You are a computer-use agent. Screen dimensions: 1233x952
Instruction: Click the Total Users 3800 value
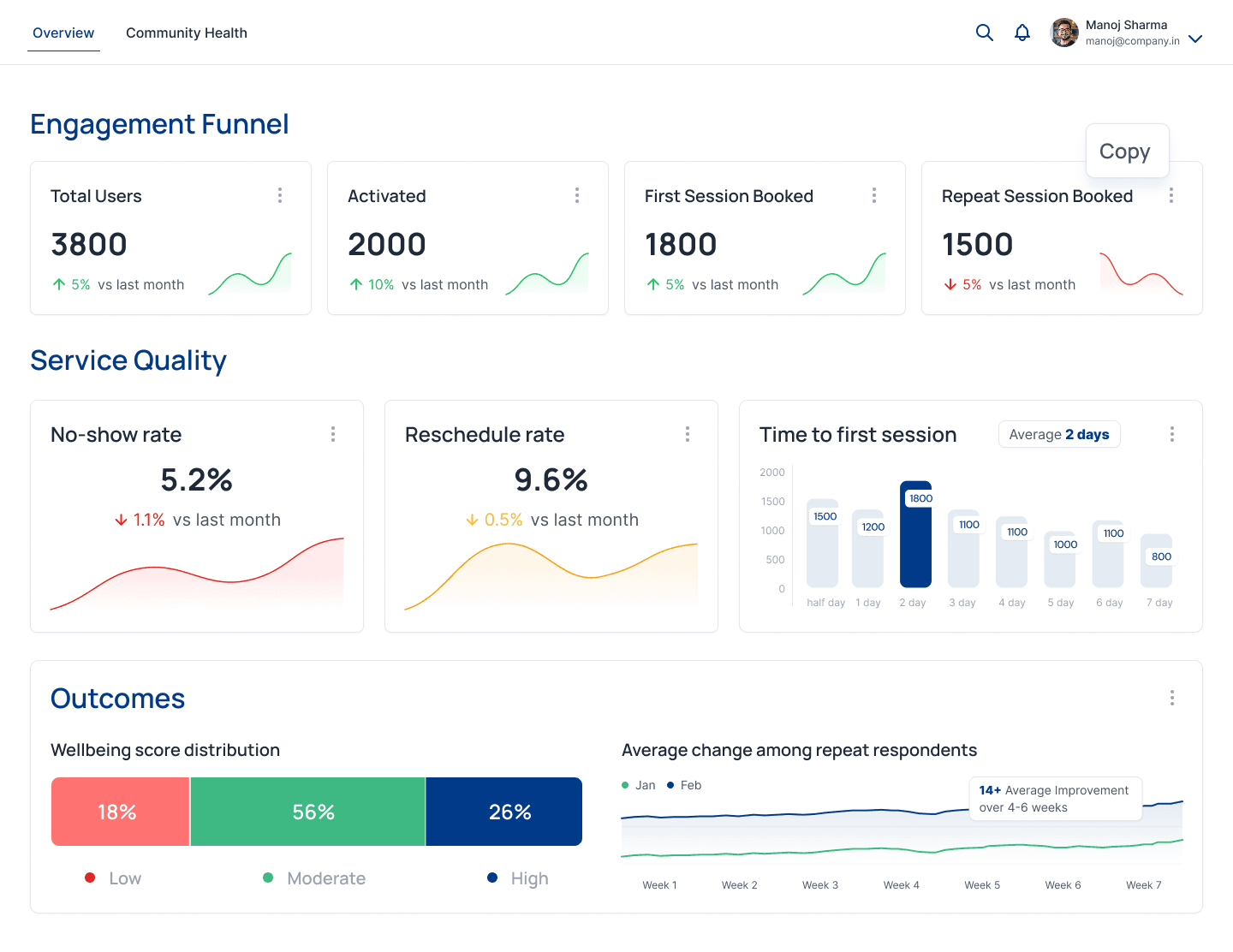coord(89,245)
